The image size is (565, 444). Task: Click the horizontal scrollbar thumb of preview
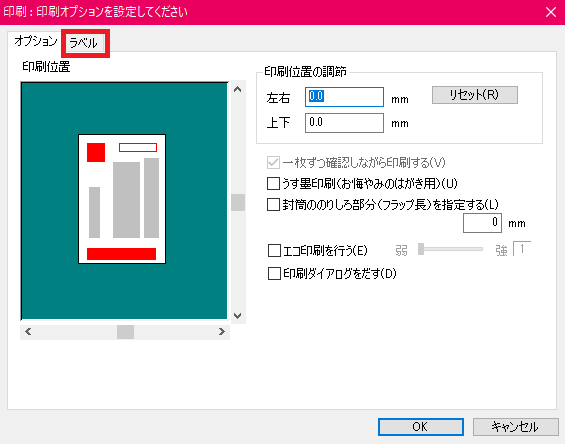click(125, 332)
